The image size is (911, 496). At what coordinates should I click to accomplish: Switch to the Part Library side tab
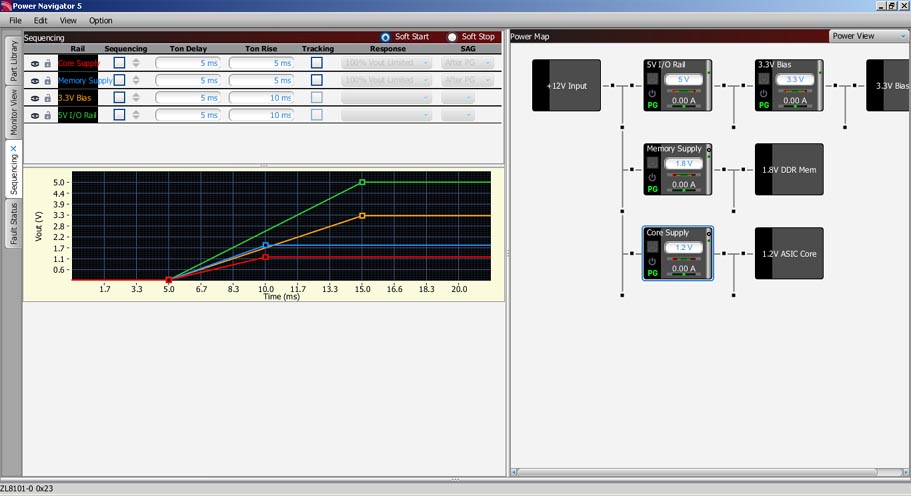(x=13, y=61)
